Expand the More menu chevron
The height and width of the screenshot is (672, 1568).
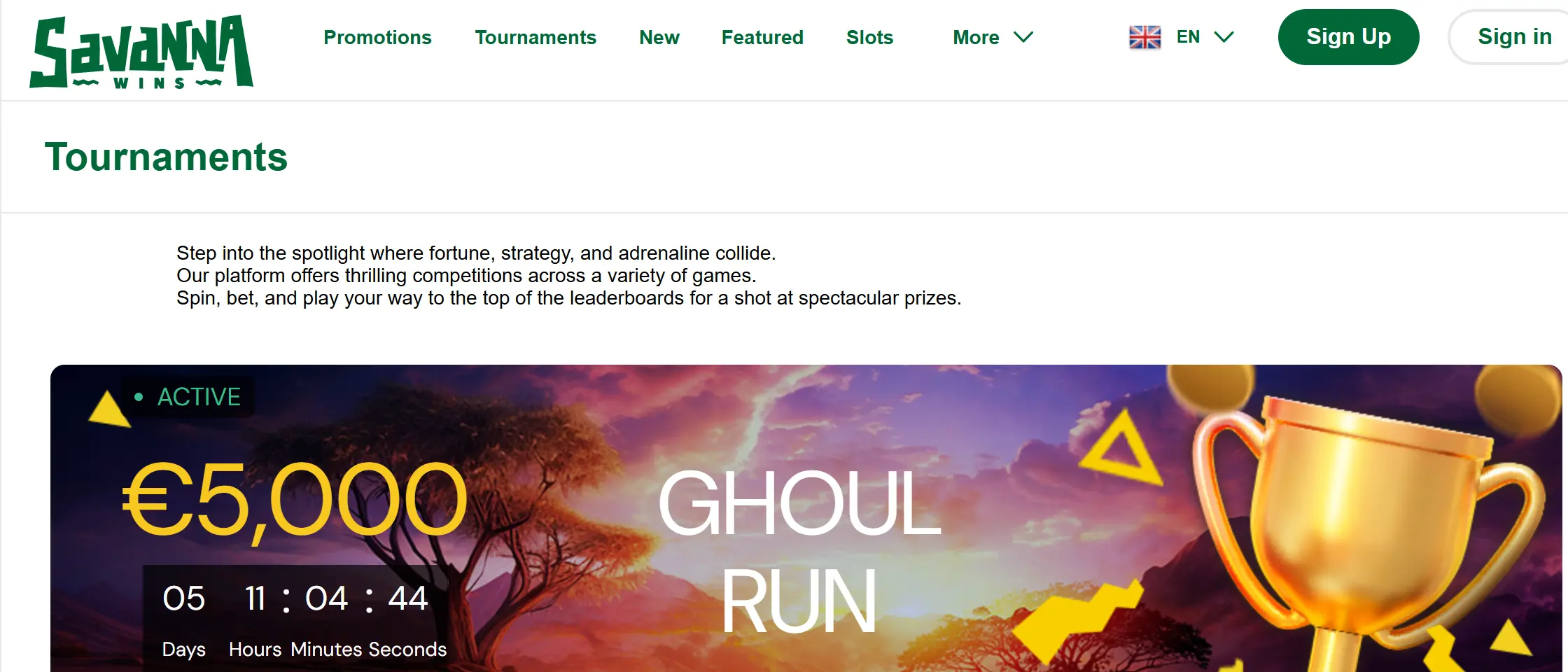coord(1023,37)
